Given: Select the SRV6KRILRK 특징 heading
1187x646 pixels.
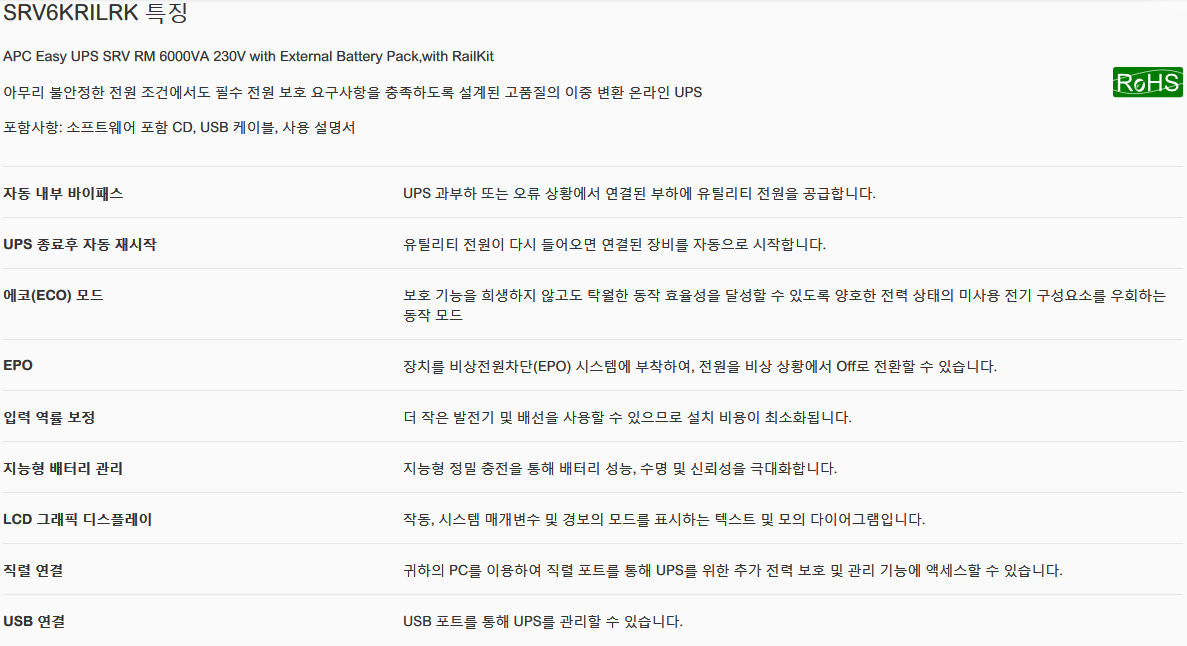Looking at the screenshot, I should [x=95, y=13].
